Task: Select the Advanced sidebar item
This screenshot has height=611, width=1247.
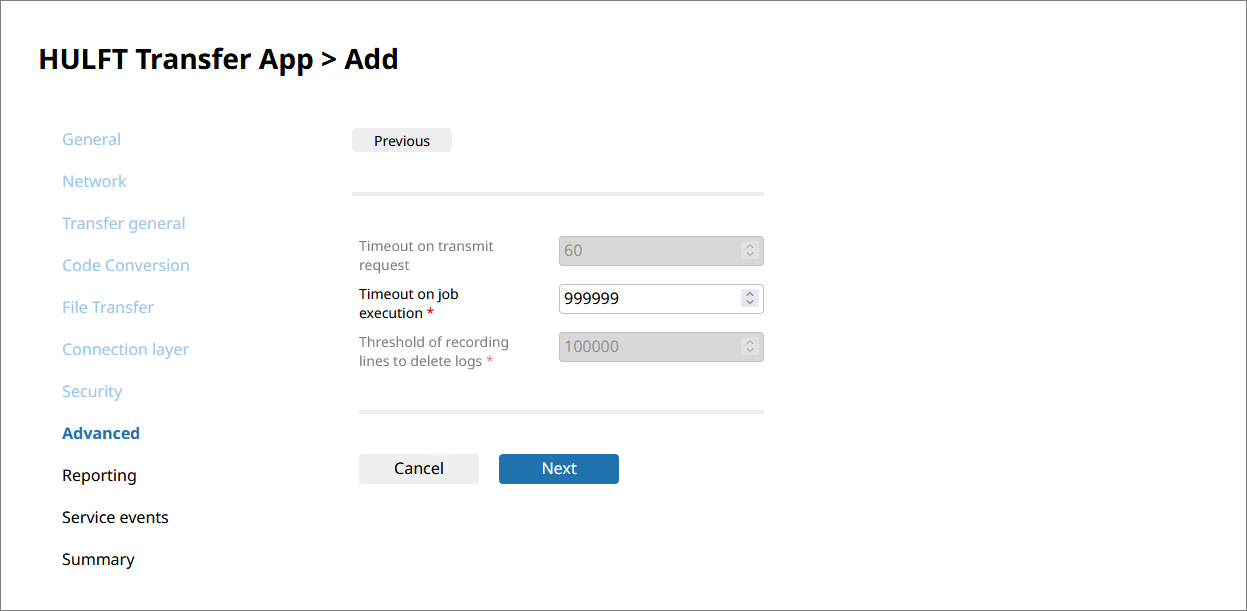Action: pyautogui.click(x=100, y=434)
